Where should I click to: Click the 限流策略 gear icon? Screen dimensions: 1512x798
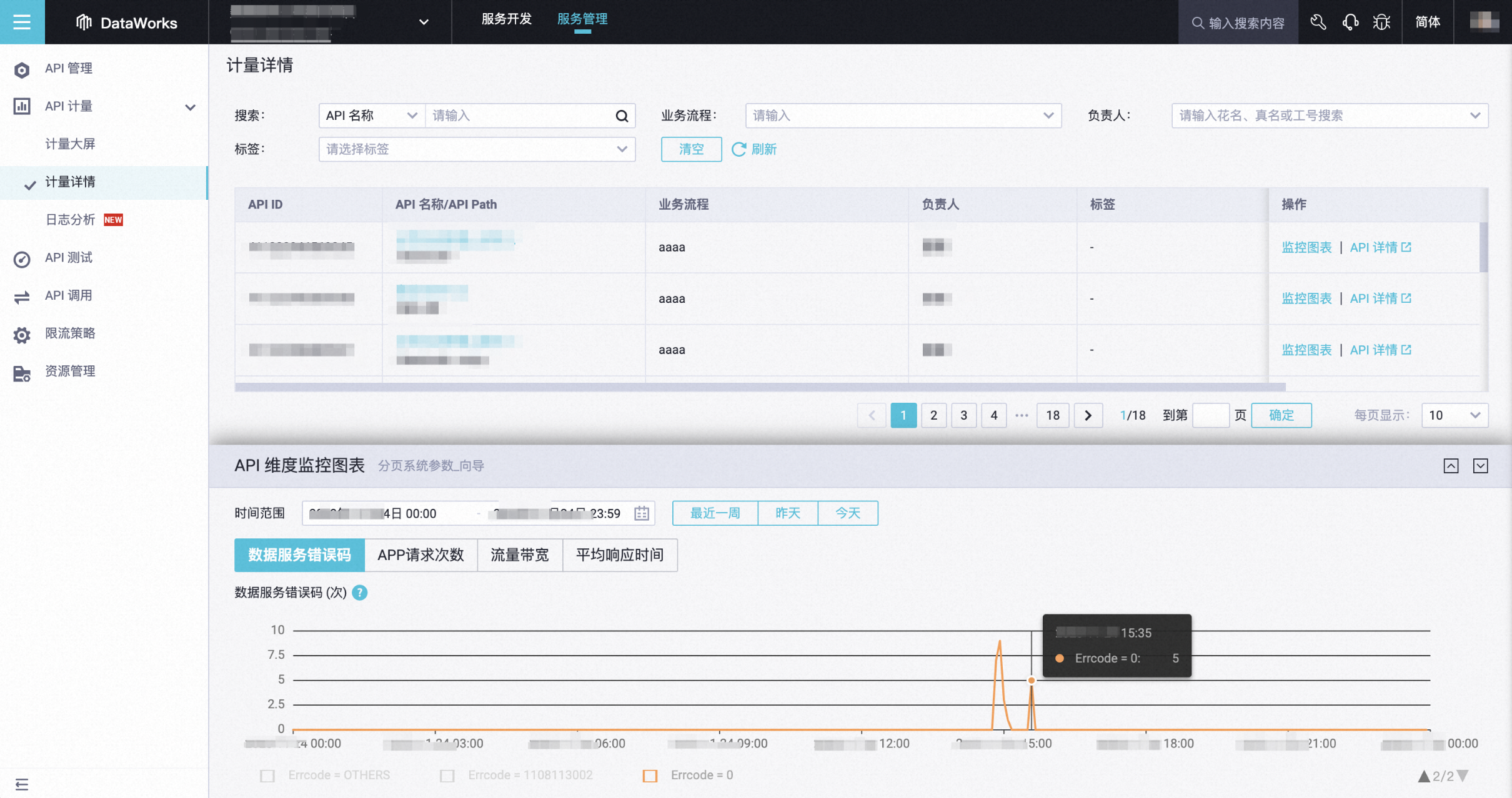22,335
